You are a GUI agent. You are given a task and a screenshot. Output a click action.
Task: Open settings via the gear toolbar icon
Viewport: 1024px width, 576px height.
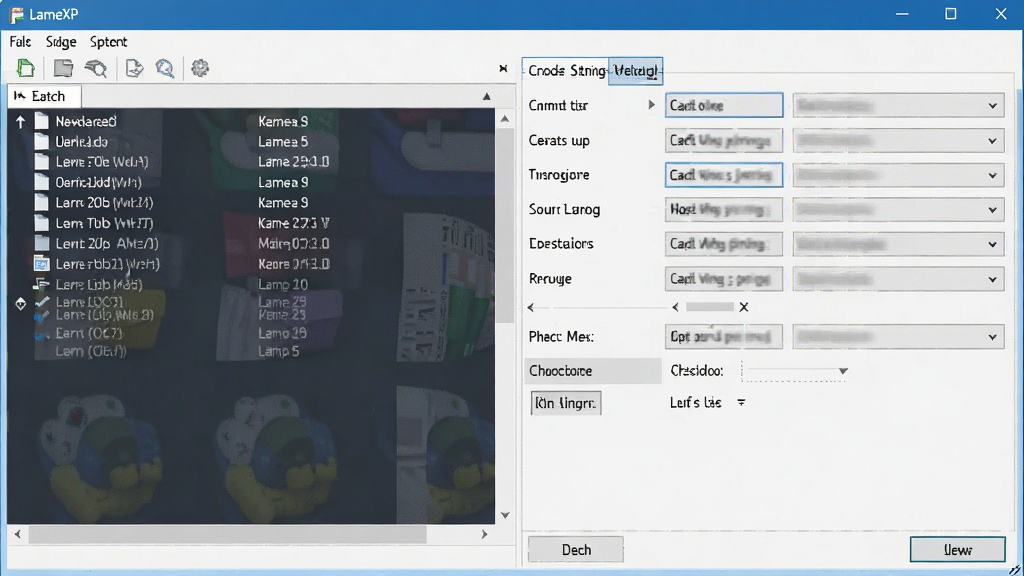(200, 68)
